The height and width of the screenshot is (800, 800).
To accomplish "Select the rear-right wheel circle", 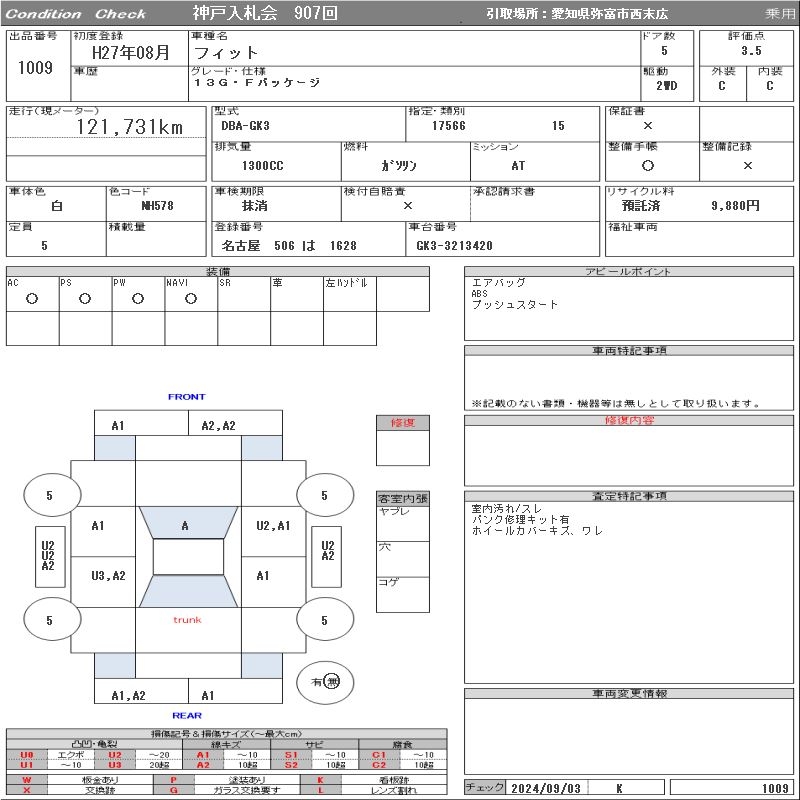I will tap(324, 620).
